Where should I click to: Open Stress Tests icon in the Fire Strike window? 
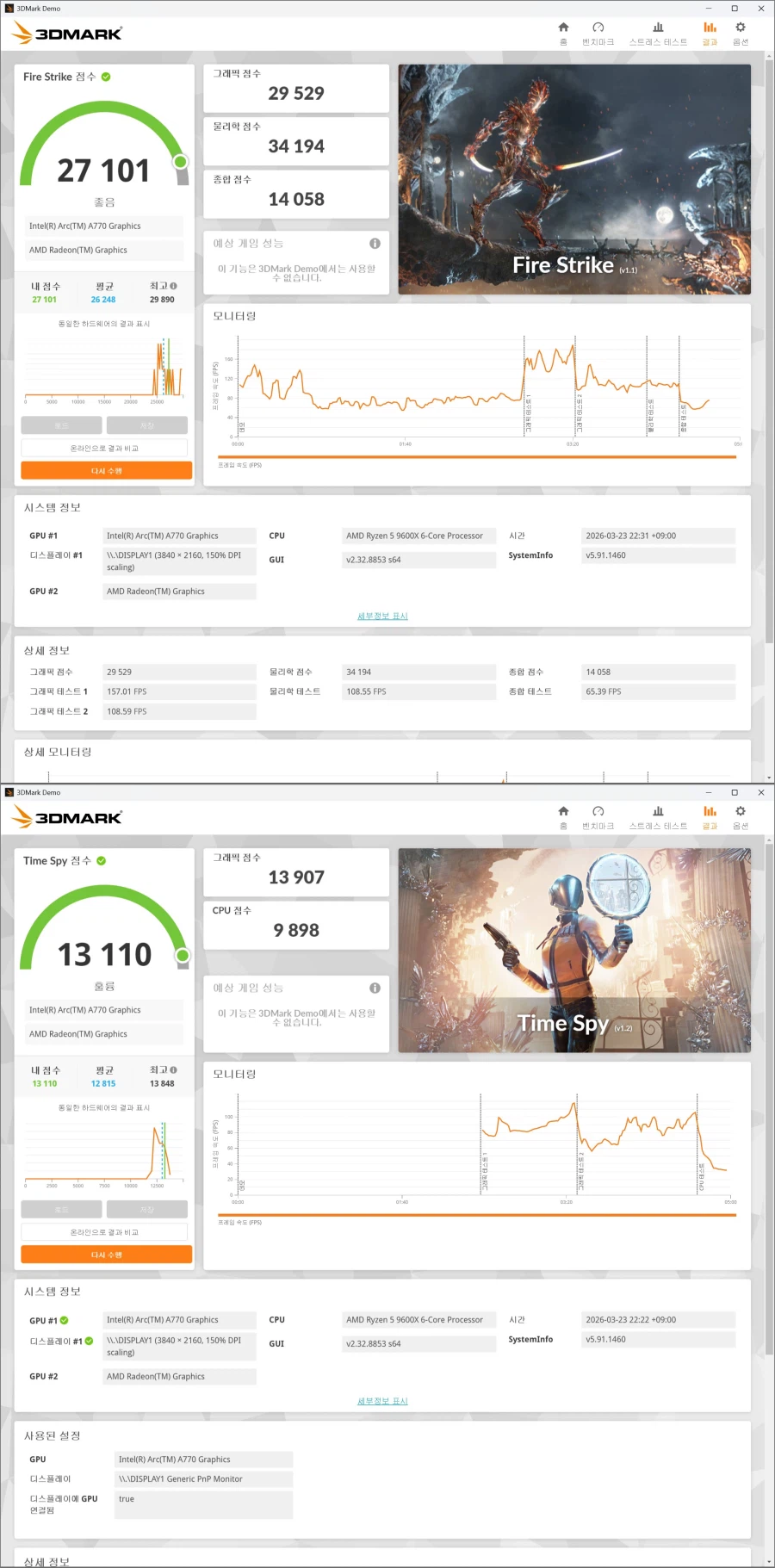point(658,28)
